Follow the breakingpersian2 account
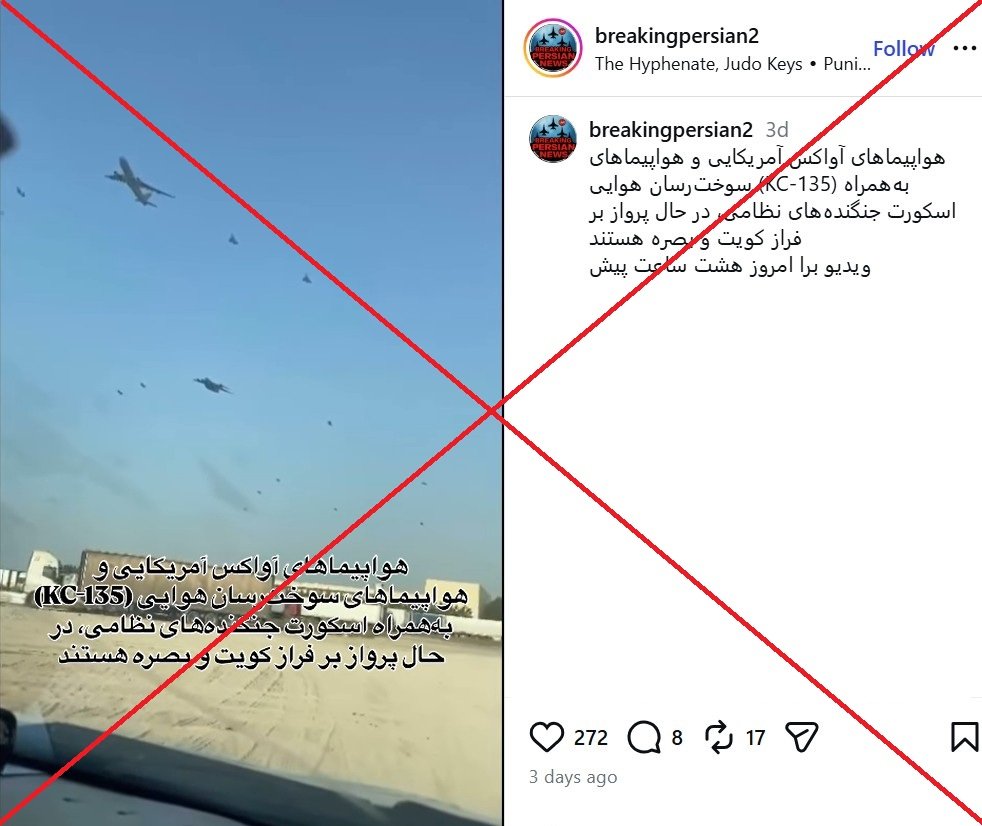Viewport: 982px width, 826px height. point(904,48)
